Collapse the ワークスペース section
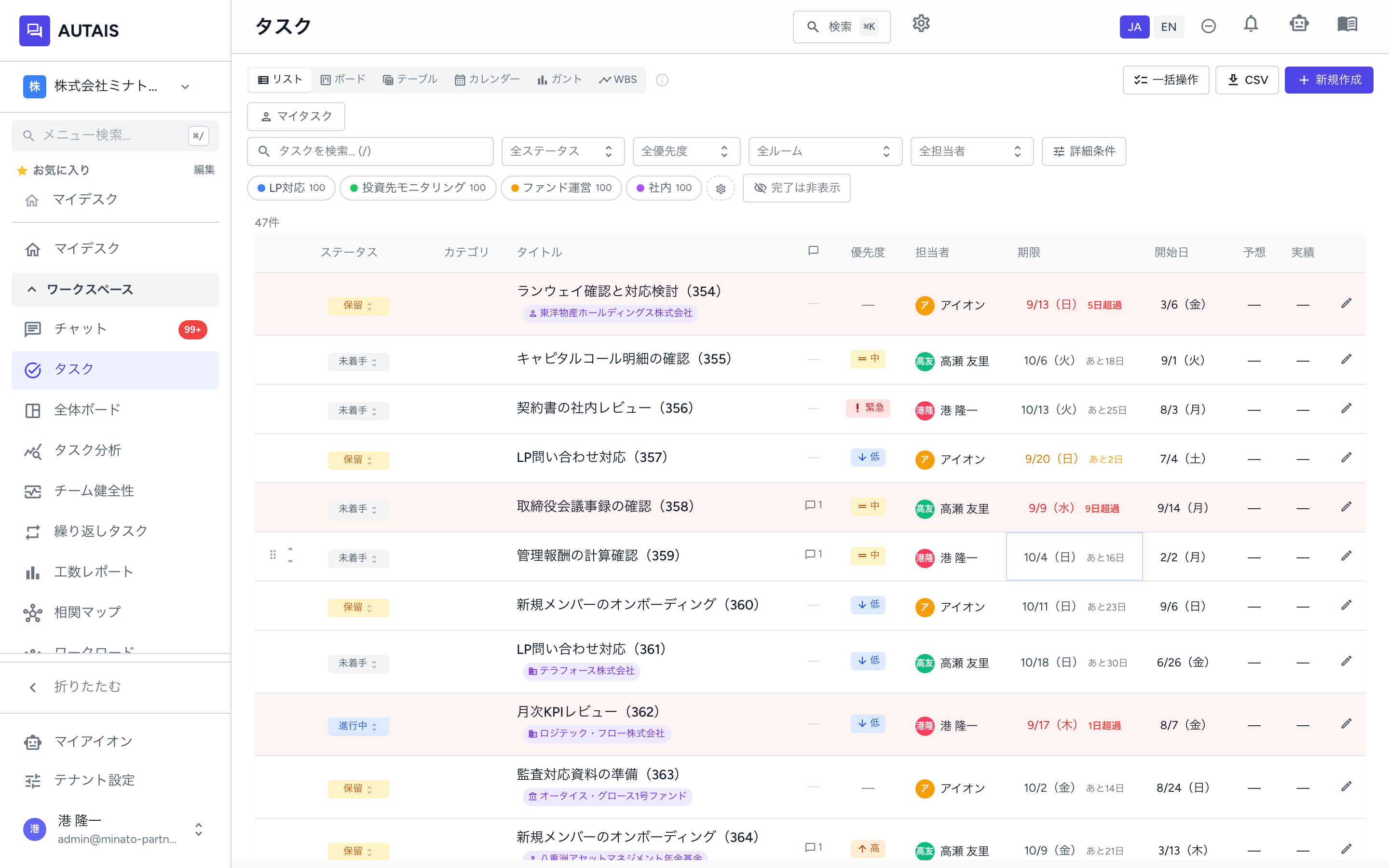This screenshot has height=868, width=1389. click(x=115, y=290)
